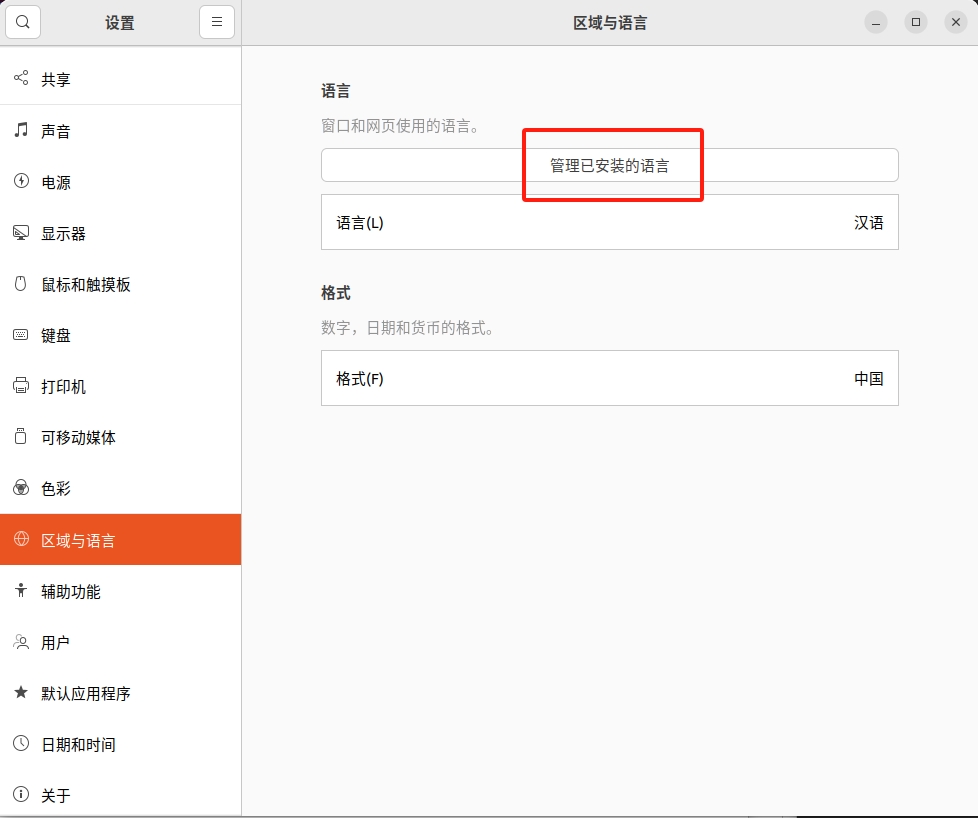Click the 色彩 color icon
This screenshot has width=978, height=818.
point(21,487)
